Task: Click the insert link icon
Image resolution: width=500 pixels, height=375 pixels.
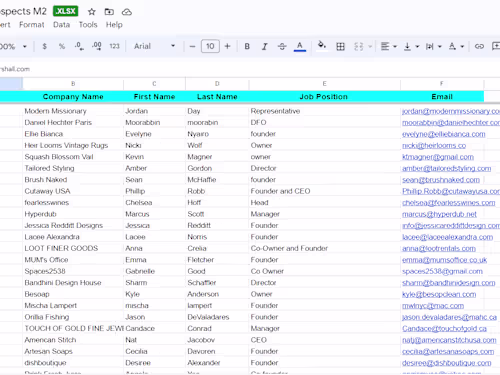Action: pos(479,46)
